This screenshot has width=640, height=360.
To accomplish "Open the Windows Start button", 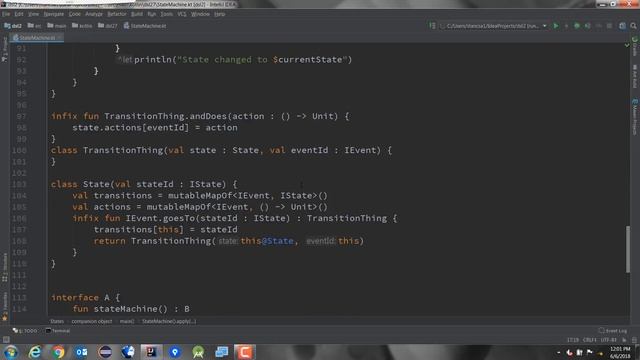I will pyautogui.click(x=11, y=352).
